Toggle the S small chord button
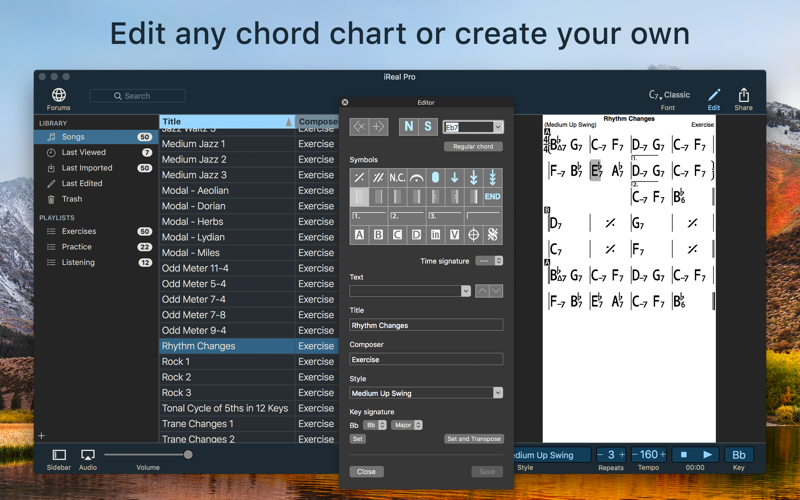Viewport: 800px width, 500px height. [428, 127]
